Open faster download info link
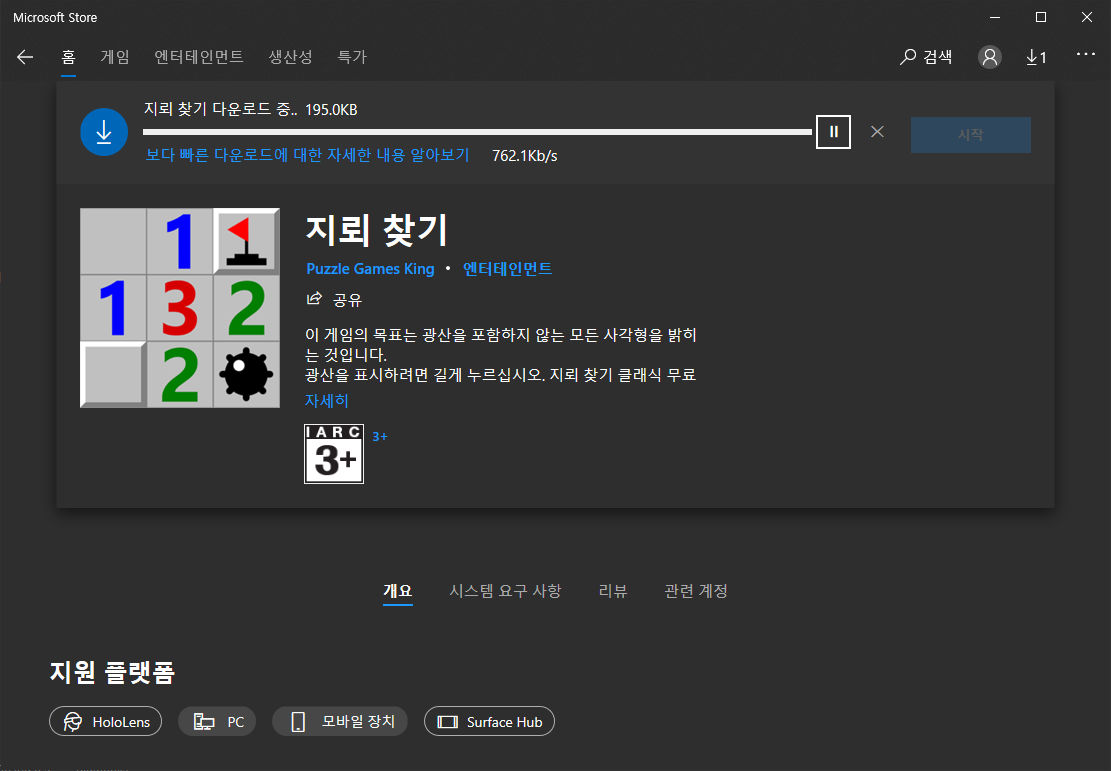This screenshot has height=771, width=1111. (308, 155)
